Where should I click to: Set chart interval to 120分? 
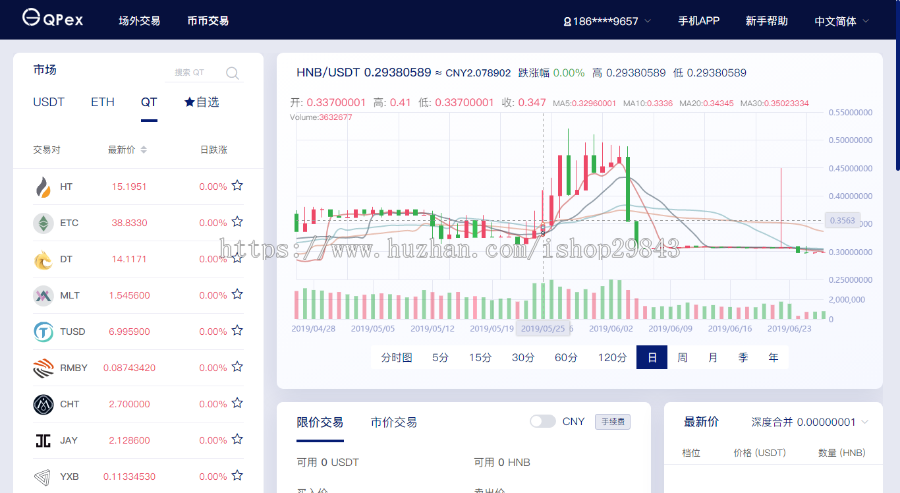tap(612, 358)
